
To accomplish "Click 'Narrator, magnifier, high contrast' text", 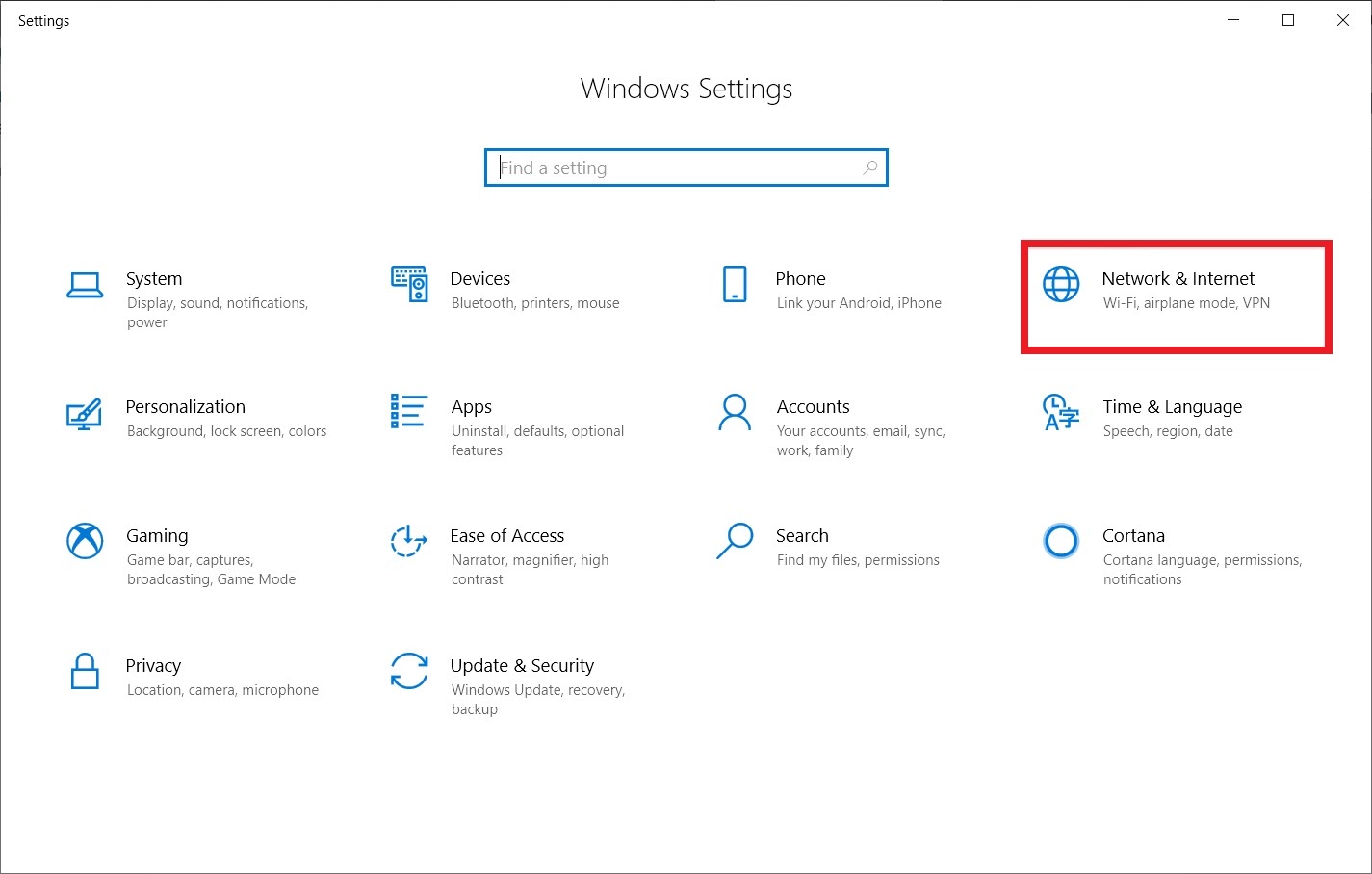I will click(530, 570).
